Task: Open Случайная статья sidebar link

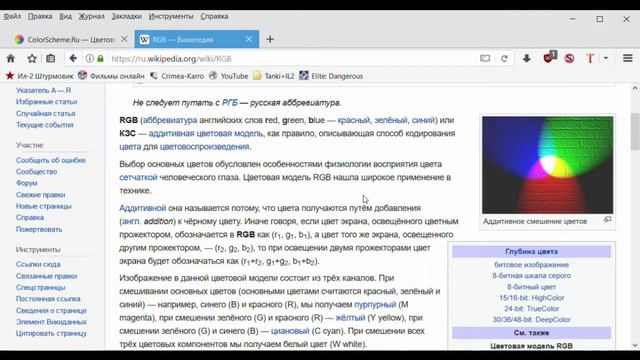Action: point(46,113)
